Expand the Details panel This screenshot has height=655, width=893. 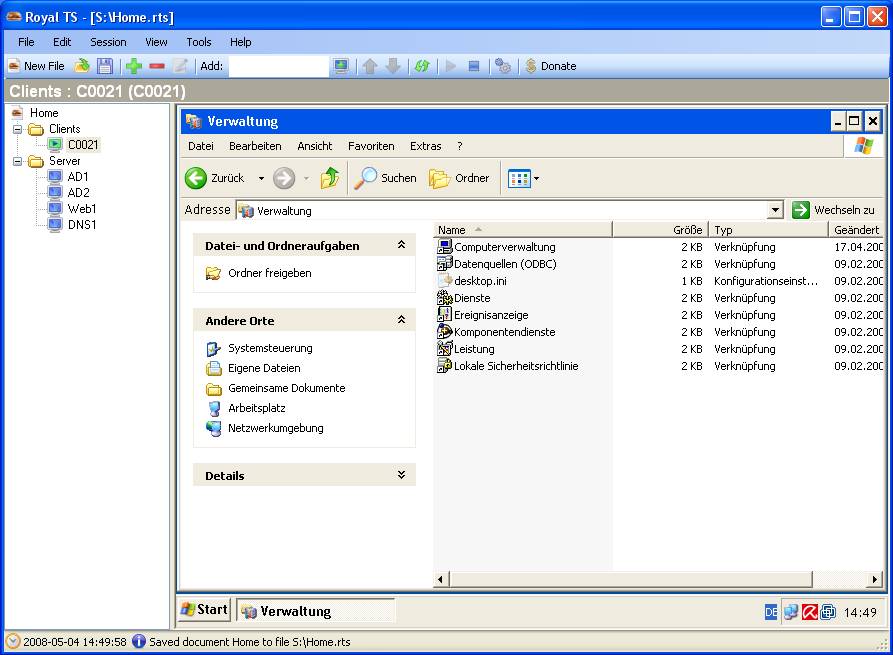tap(402, 475)
